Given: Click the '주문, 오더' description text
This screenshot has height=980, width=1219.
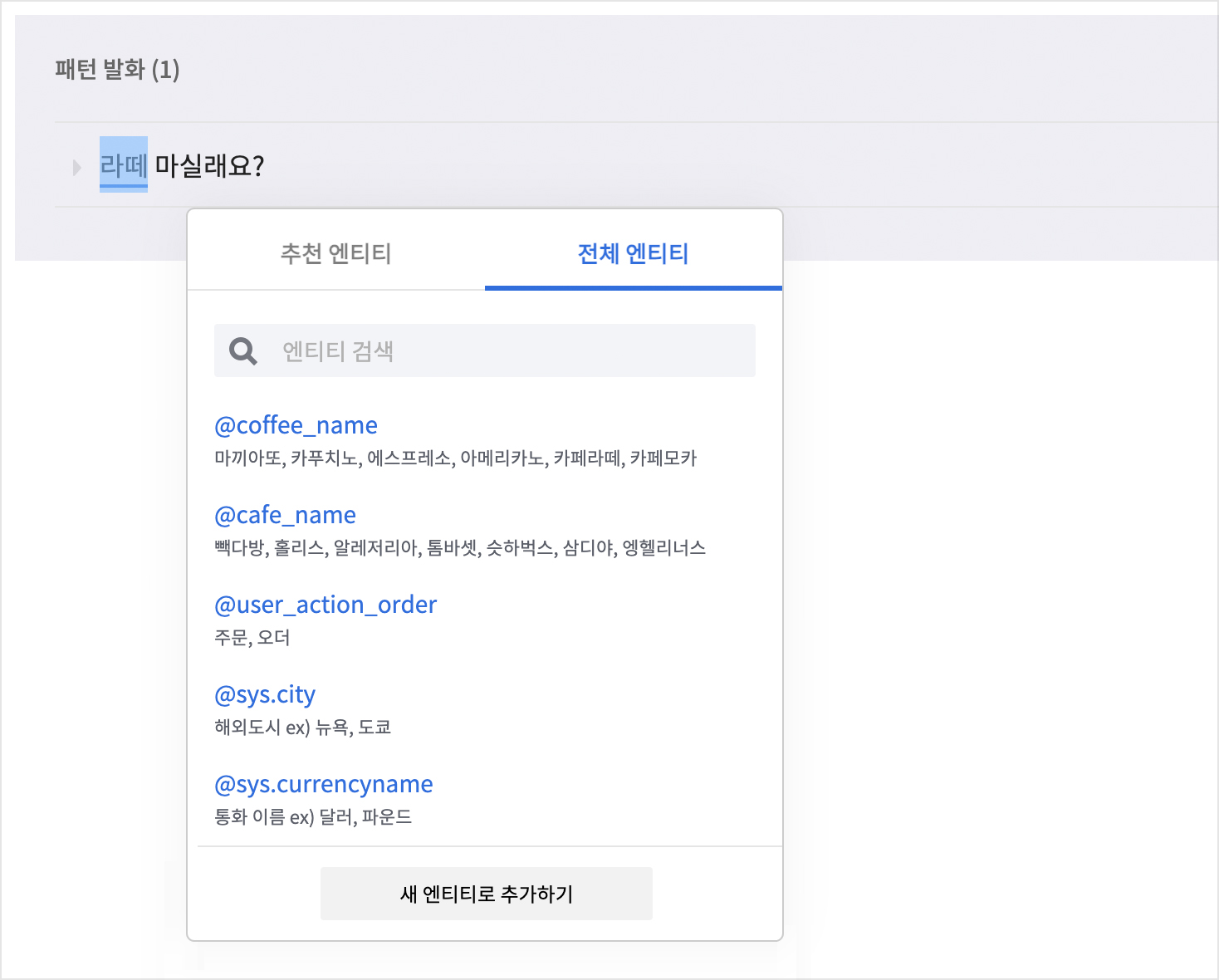Looking at the screenshot, I should (x=252, y=638).
